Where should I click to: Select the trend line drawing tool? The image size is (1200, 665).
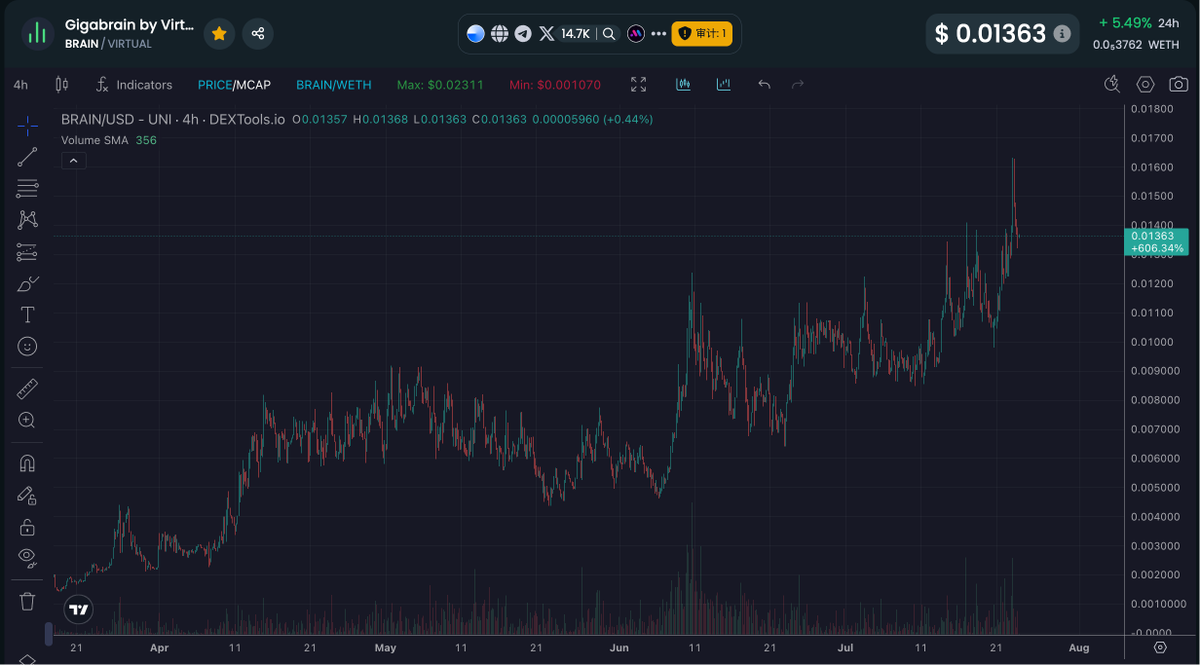coord(27,156)
